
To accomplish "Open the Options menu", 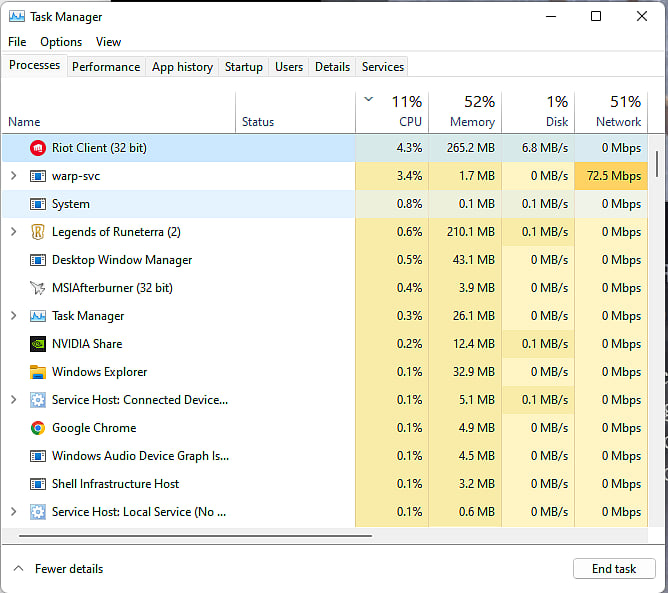I will (61, 42).
